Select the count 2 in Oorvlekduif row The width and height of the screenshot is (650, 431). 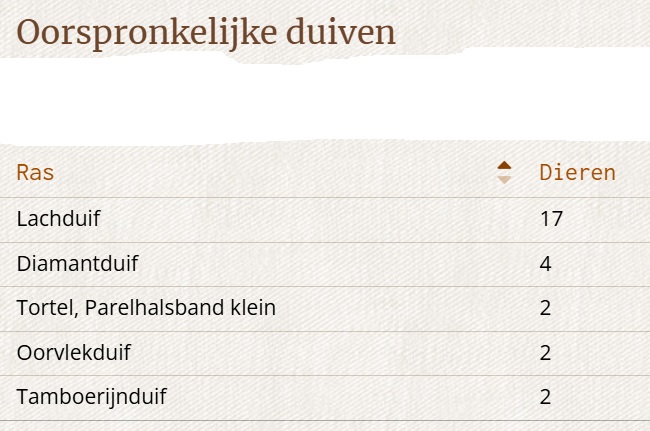[546, 353]
